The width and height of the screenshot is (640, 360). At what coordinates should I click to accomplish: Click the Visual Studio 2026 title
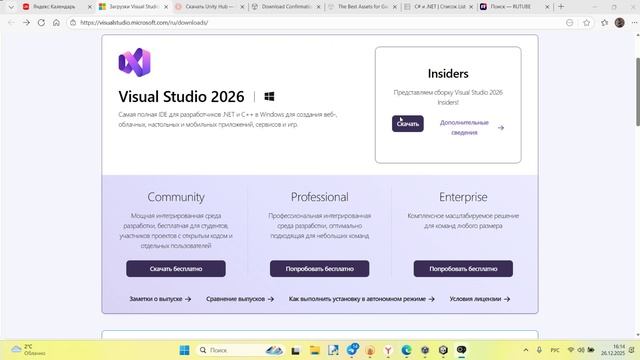[181, 97]
